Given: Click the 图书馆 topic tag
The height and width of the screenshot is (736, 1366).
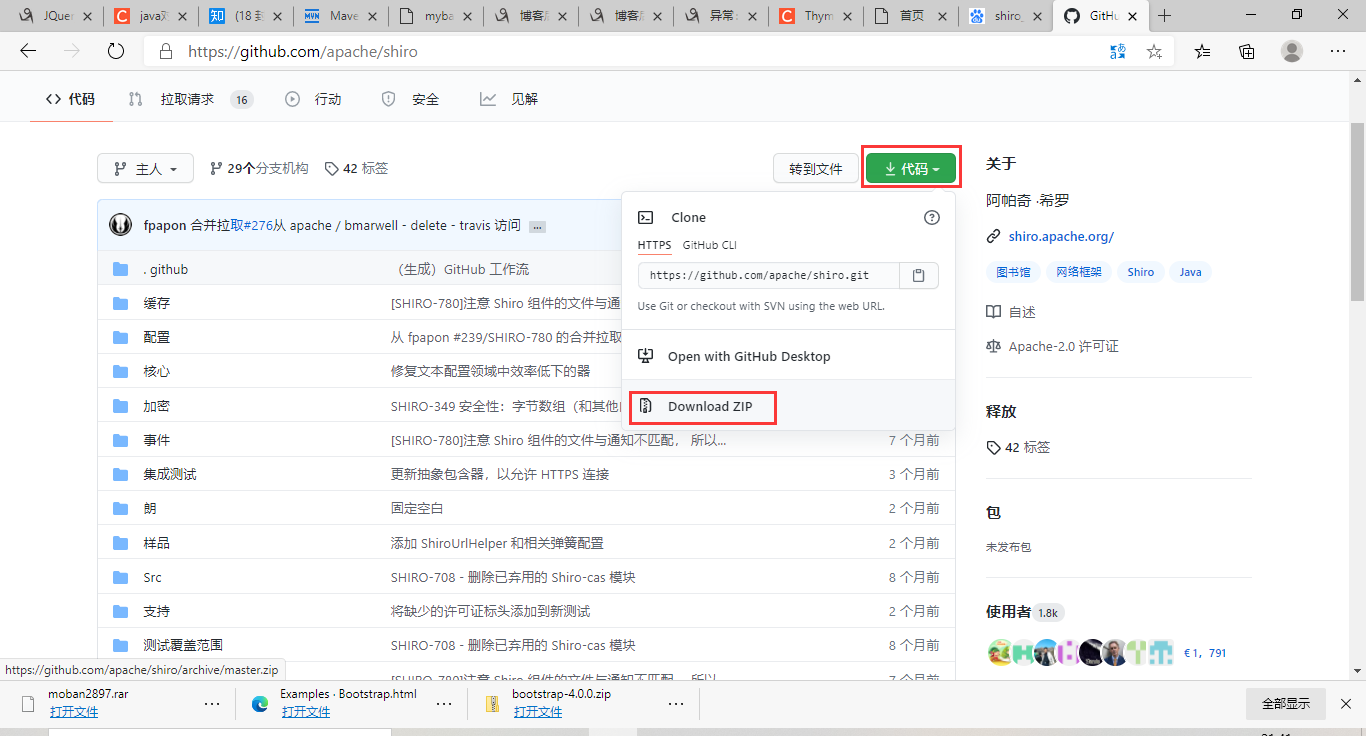Looking at the screenshot, I should [1012, 272].
